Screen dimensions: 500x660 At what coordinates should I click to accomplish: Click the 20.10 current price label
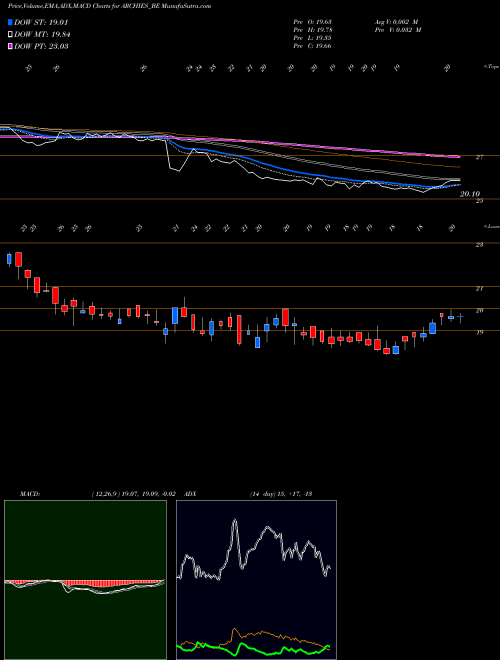[470, 194]
